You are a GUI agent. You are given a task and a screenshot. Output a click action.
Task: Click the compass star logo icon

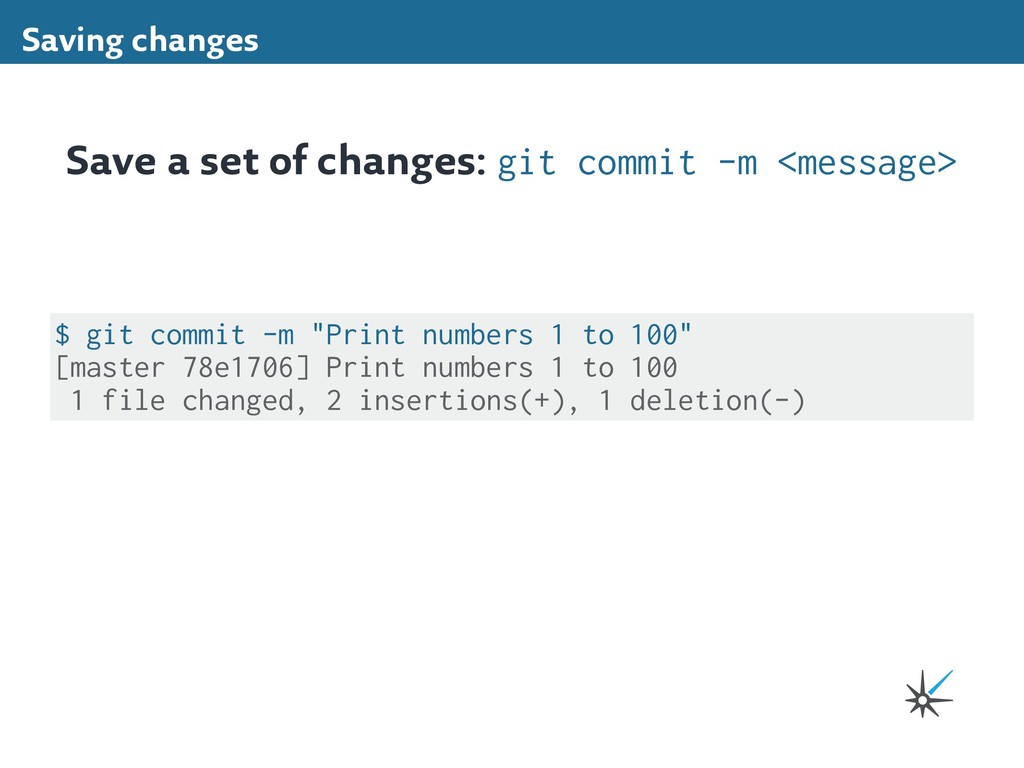tap(921, 700)
